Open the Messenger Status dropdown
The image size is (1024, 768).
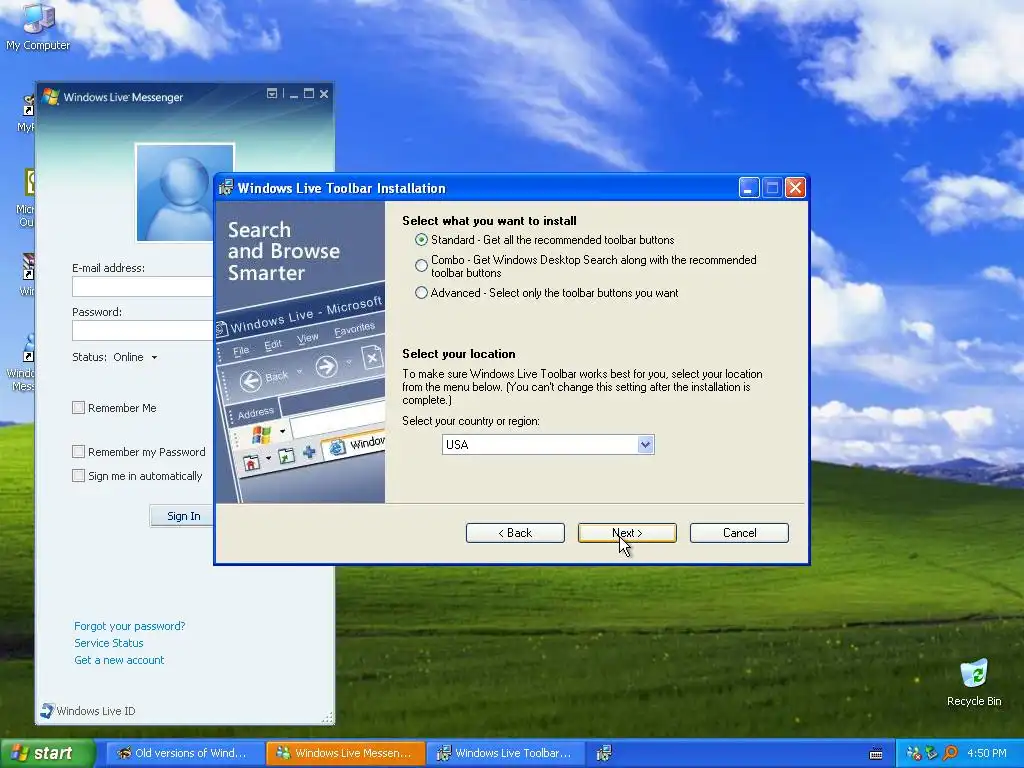135,357
